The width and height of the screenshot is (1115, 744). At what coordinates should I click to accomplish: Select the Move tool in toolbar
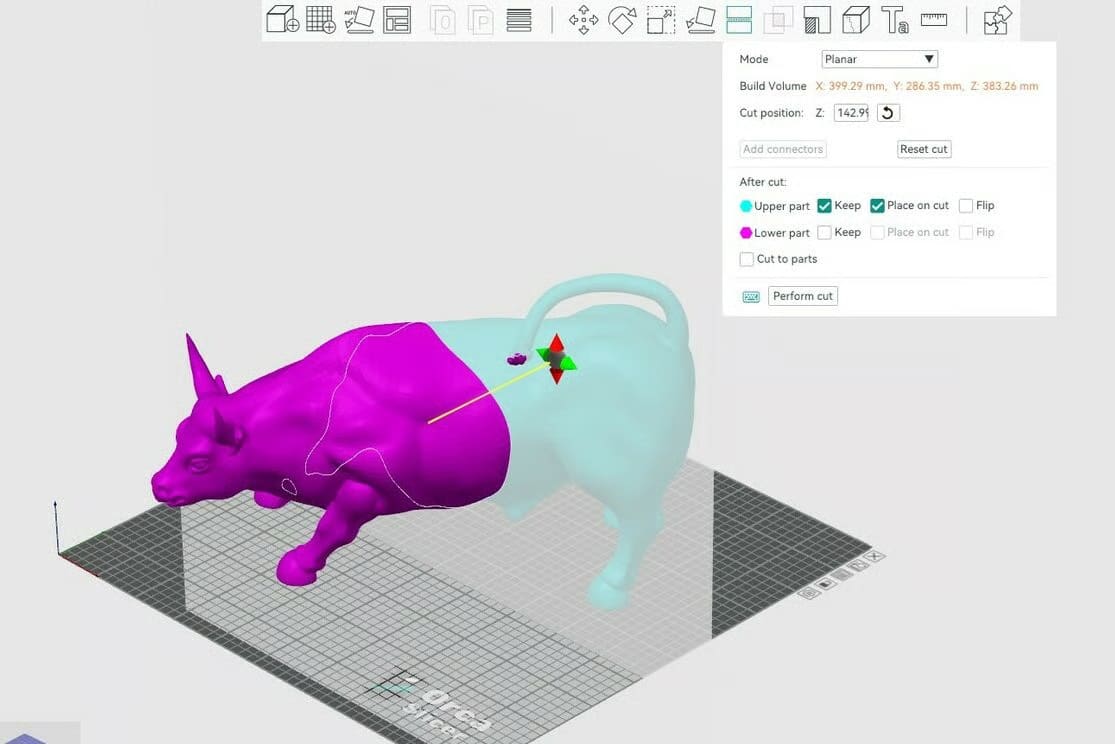(x=583, y=20)
